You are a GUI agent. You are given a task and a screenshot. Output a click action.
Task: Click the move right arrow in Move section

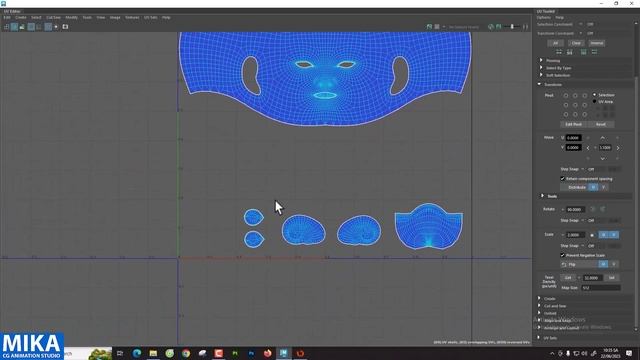[618, 148]
